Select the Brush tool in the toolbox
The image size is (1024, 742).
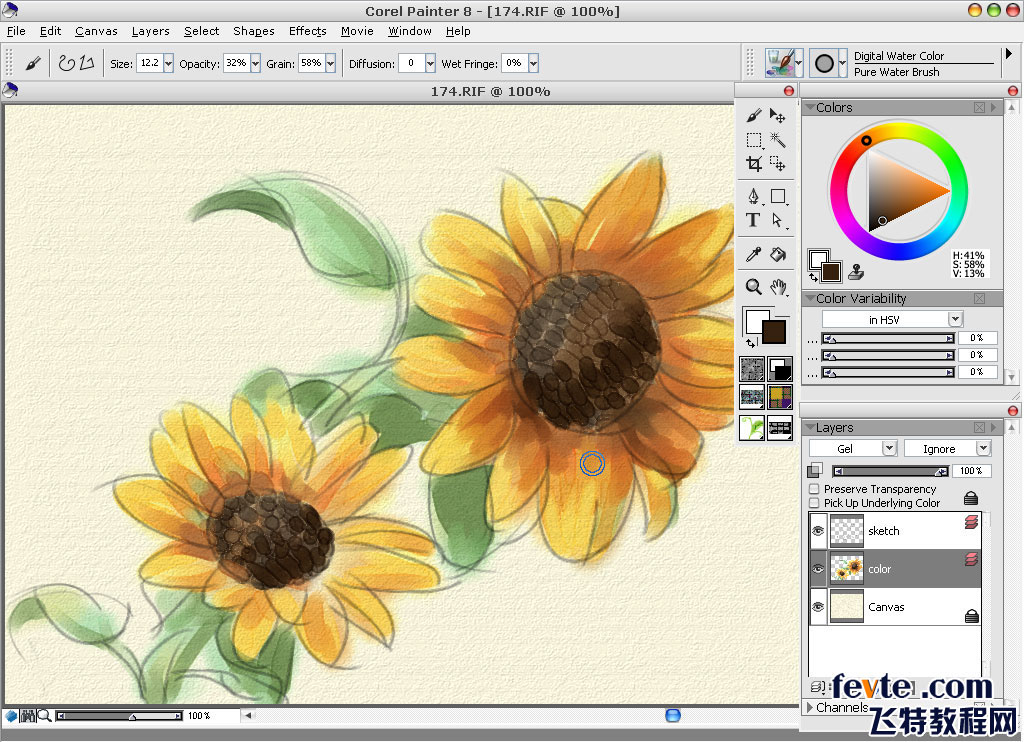[x=754, y=116]
